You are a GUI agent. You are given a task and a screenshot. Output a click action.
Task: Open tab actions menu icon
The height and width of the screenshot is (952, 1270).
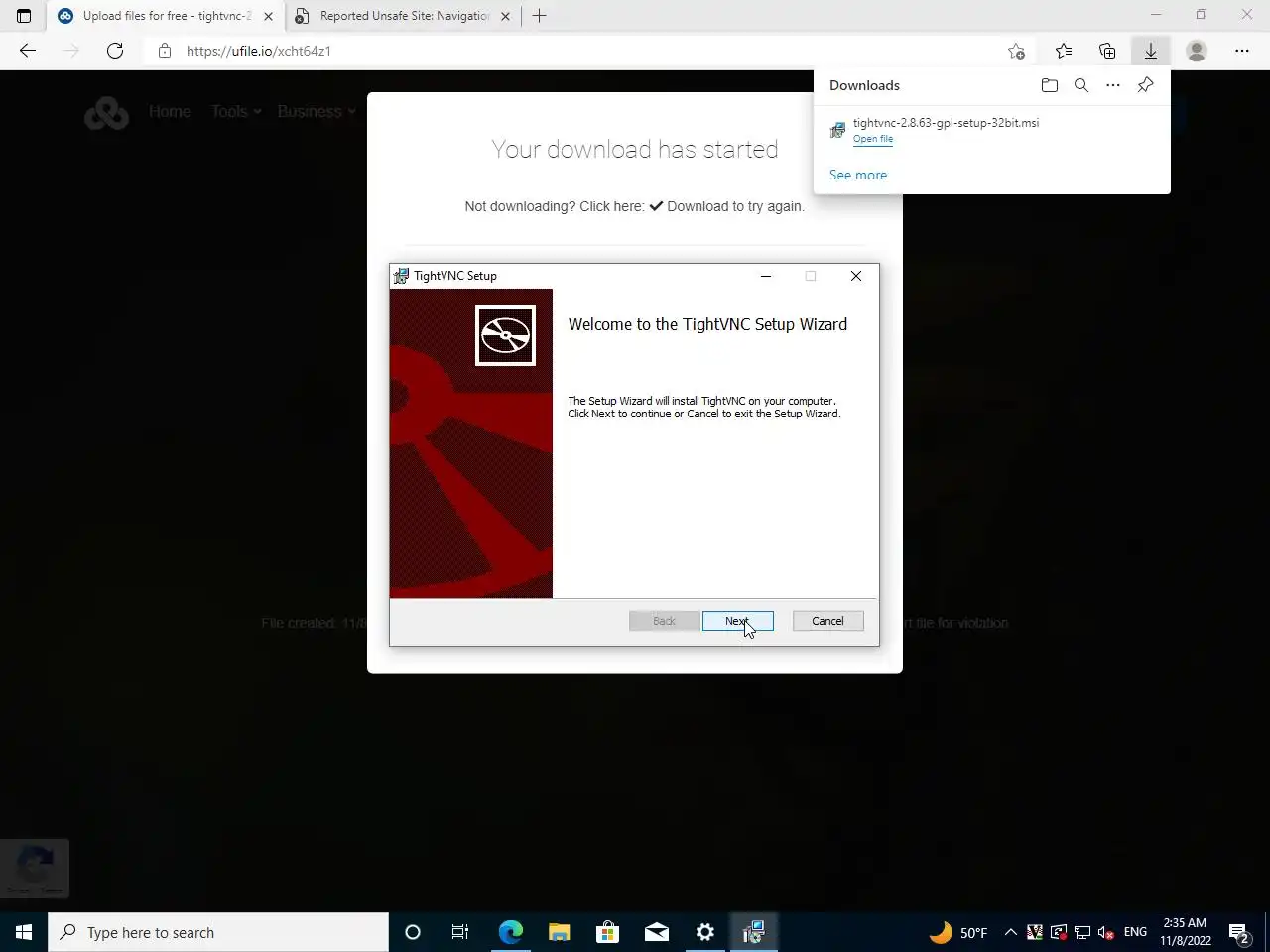click(x=24, y=16)
